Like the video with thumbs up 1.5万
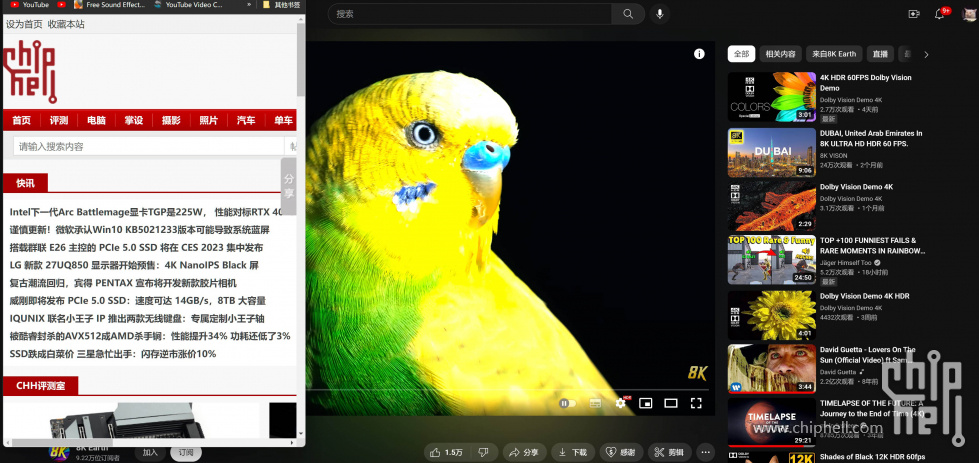 (x=446, y=452)
